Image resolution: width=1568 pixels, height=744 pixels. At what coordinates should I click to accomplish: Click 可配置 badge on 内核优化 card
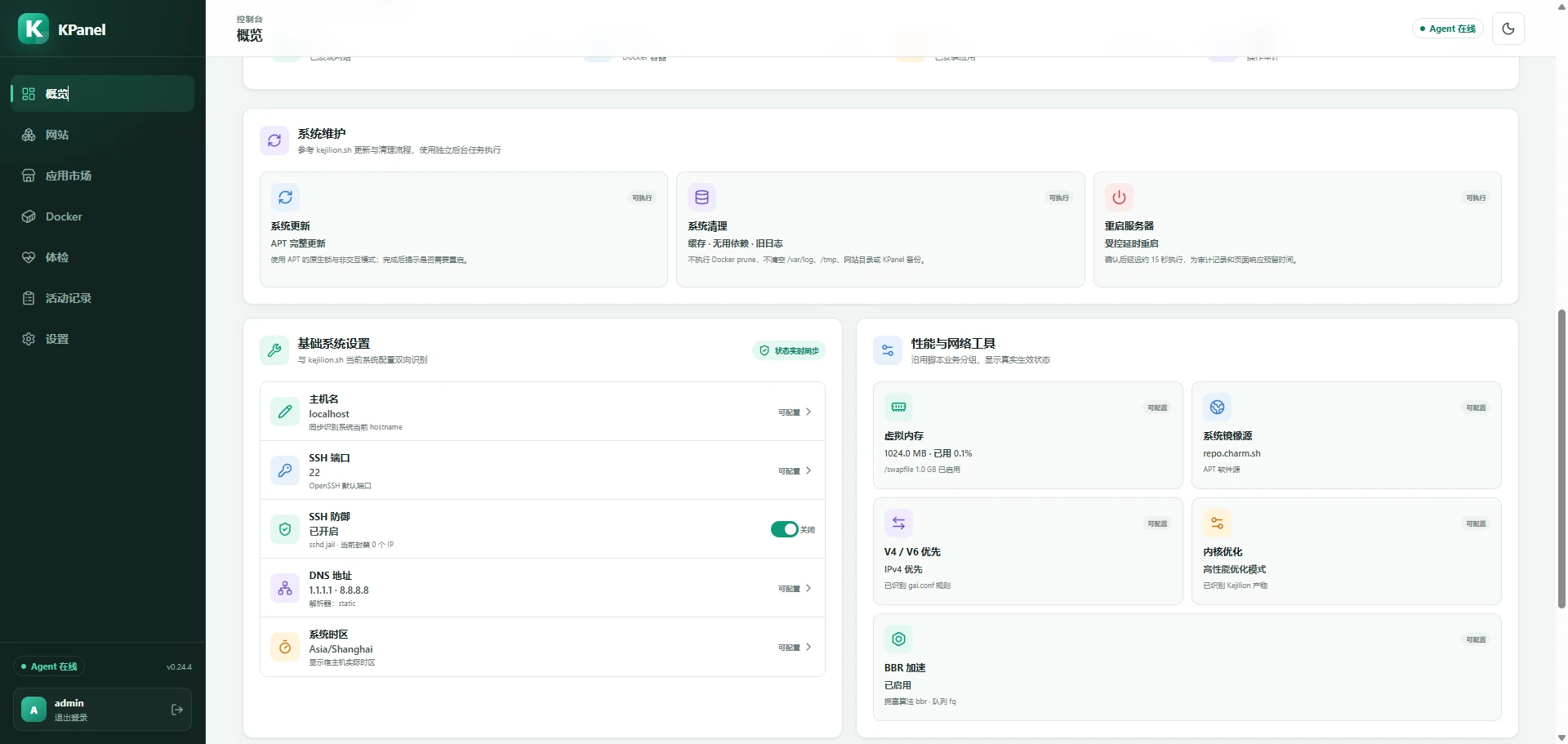[1476, 523]
